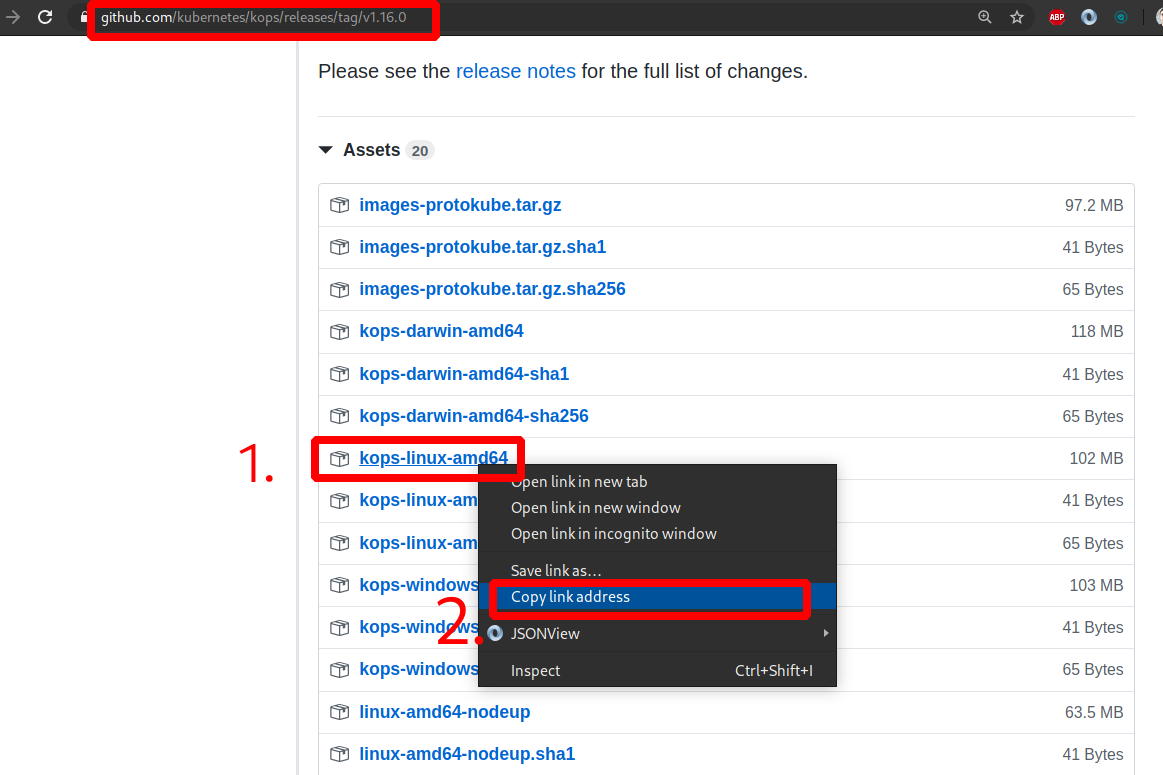Download images-protokube.tar.gz.sha1
The width and height of the screenshot is (1163, 775).
click(x=482, y=247)
